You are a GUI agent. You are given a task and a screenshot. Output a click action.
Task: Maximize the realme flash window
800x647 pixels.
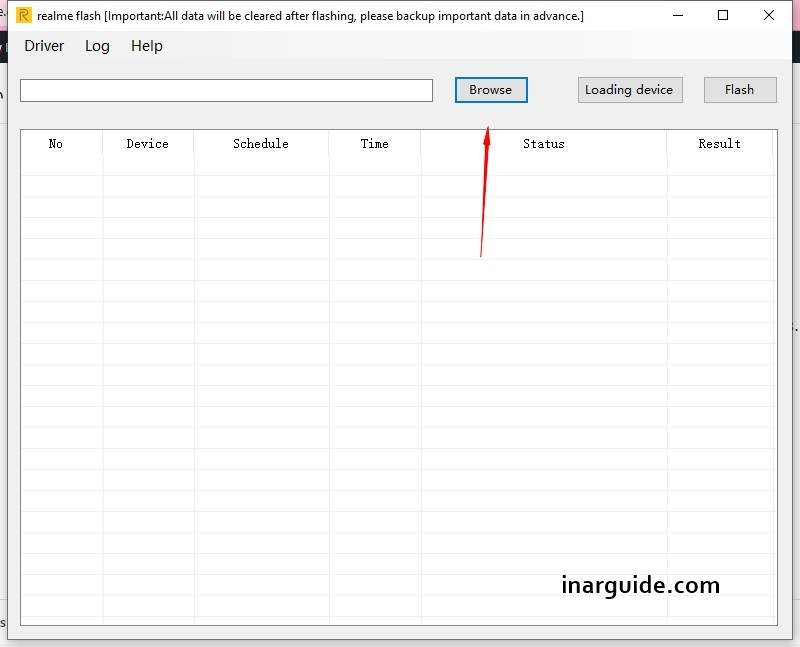(723, 15)
